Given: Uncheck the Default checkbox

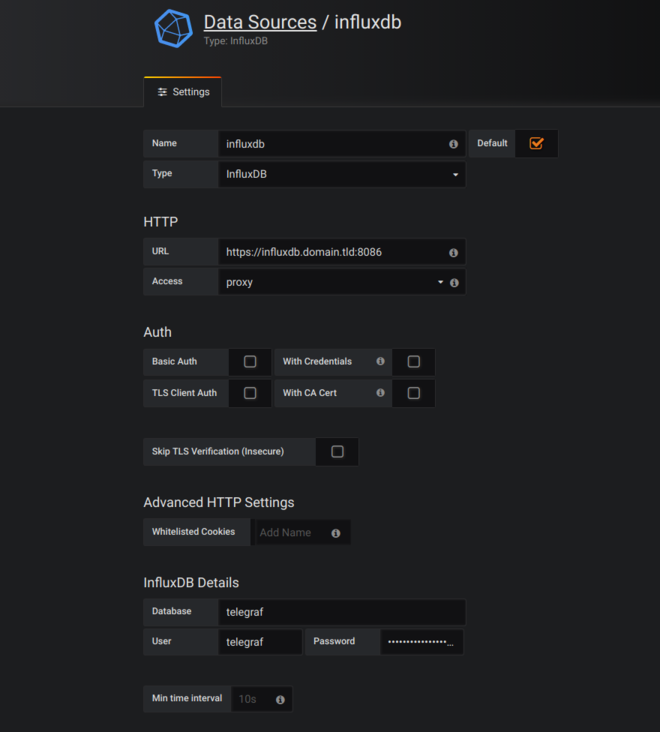Looking at the screenshot, I should tap(536, 143).
